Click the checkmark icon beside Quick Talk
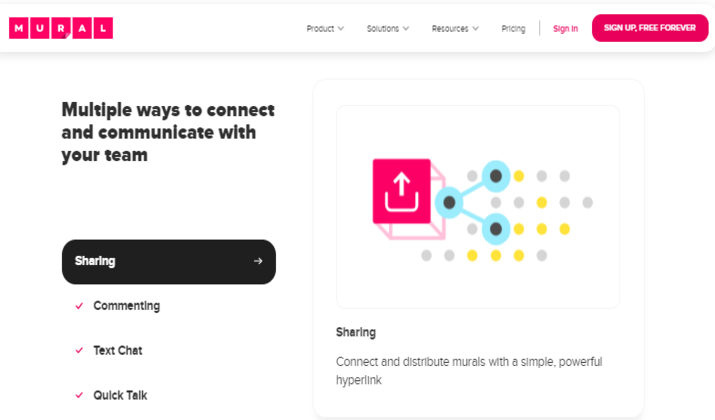The height and width of the screenshot is (420, 715). (79, 395)
